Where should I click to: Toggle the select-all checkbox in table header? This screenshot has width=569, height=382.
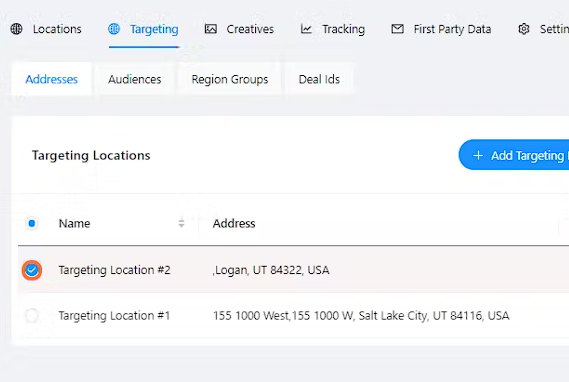click(x=32, y=223)
